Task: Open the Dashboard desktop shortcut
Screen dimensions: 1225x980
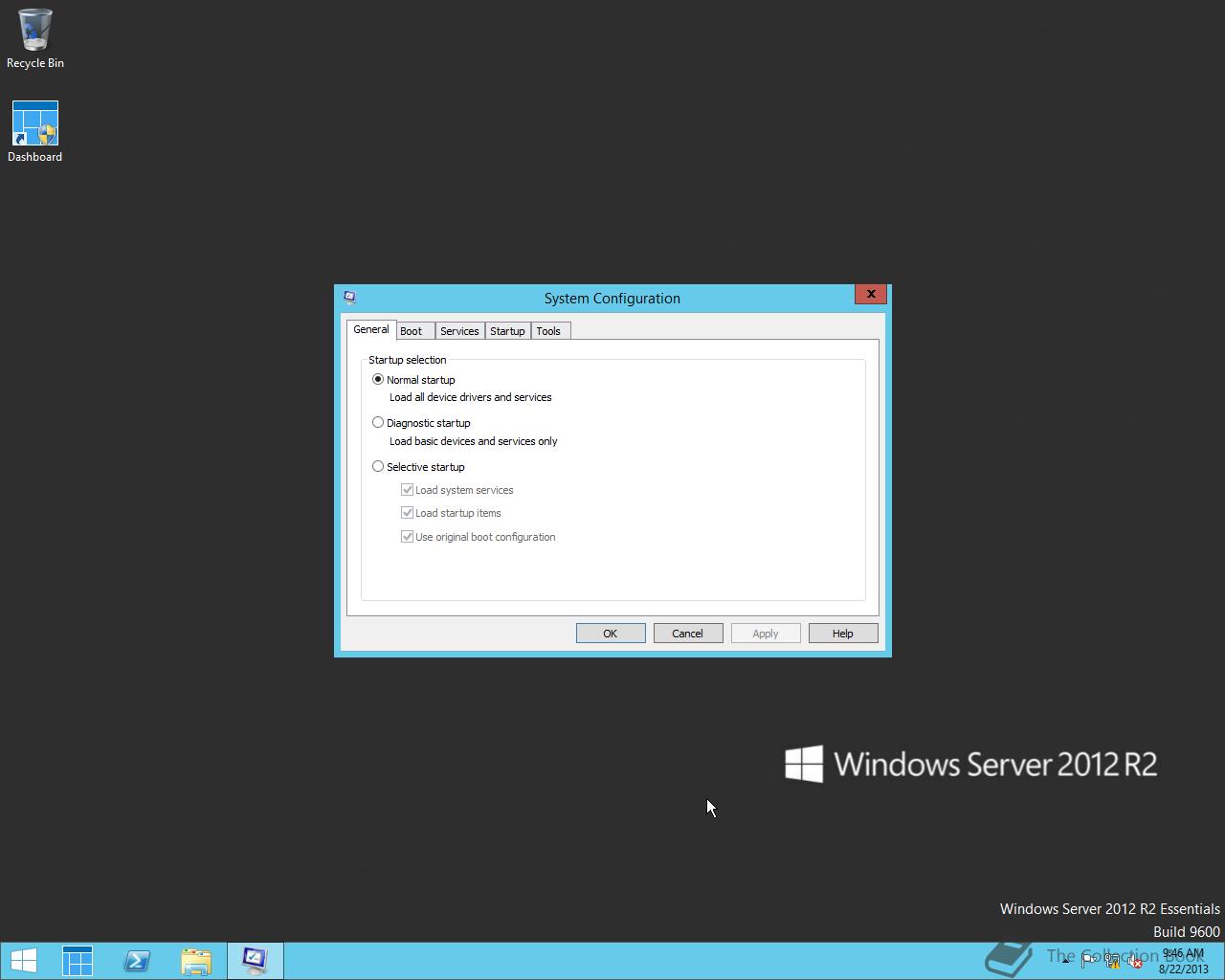Action: (35, 132)
